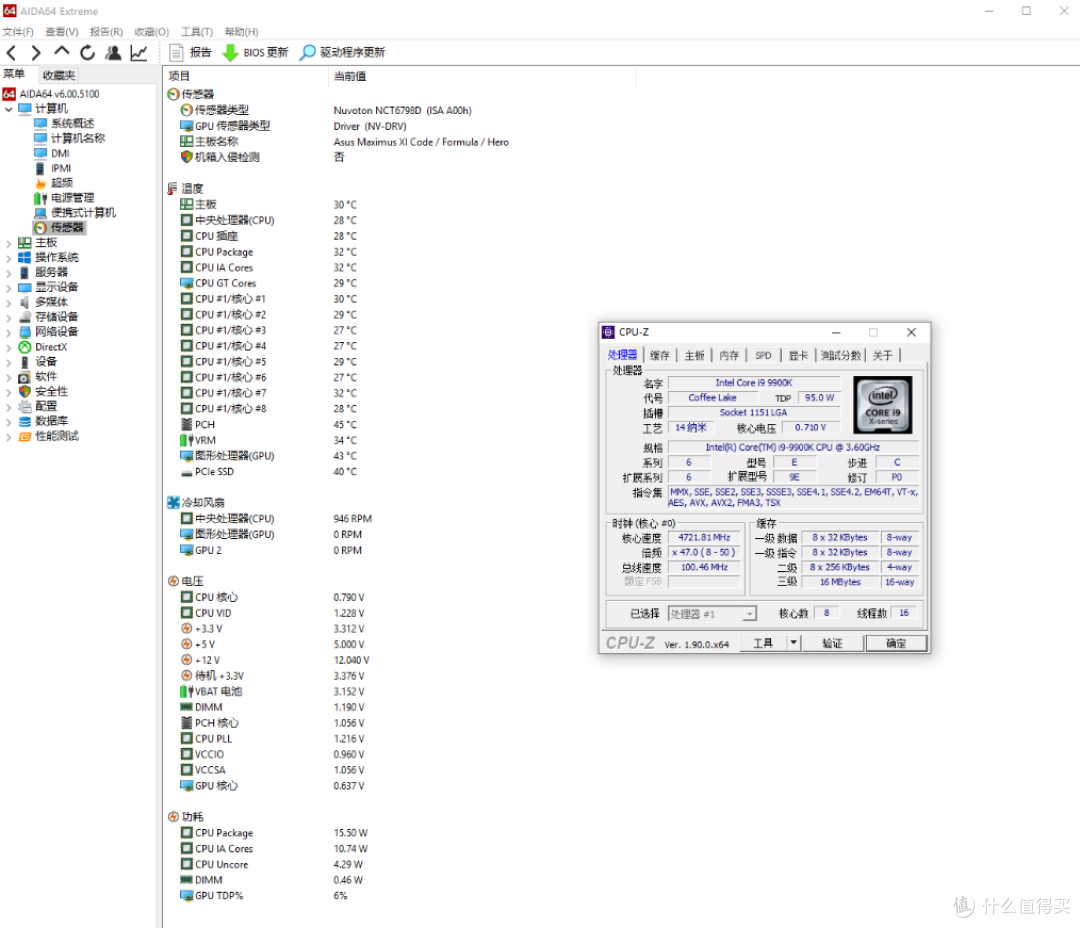
Task: Select 超频 in the computer tree
Action: (x=61, y=183)
